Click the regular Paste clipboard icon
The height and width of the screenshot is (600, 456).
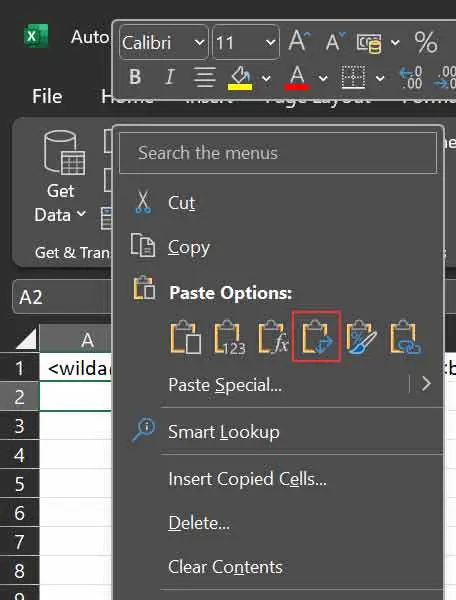pos(185,337)
